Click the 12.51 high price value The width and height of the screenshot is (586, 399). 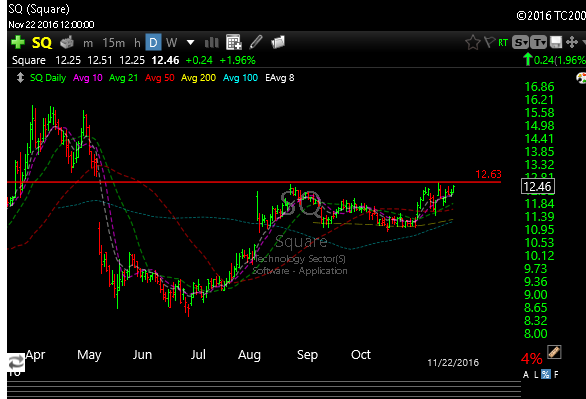coord(99,60)
